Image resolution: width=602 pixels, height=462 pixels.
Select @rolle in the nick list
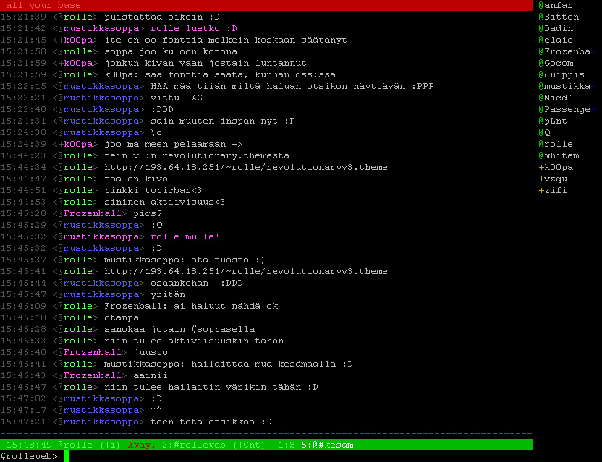pos(556,144)
